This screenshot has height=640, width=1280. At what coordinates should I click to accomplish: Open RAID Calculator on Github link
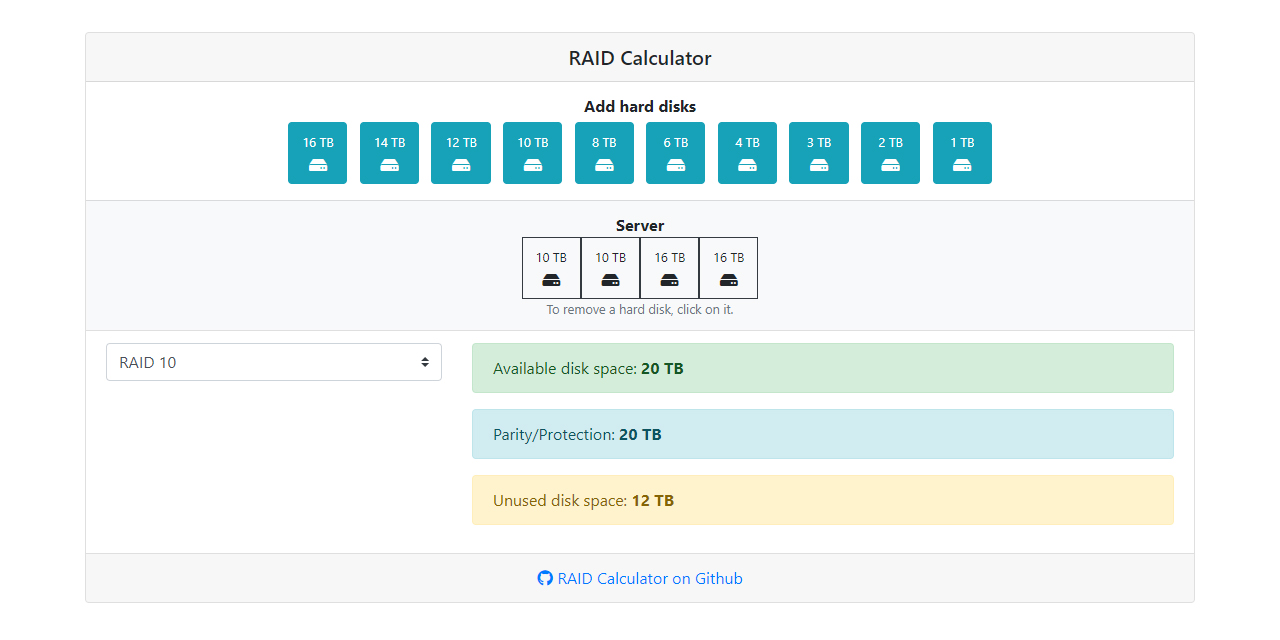tap(648, 578)
